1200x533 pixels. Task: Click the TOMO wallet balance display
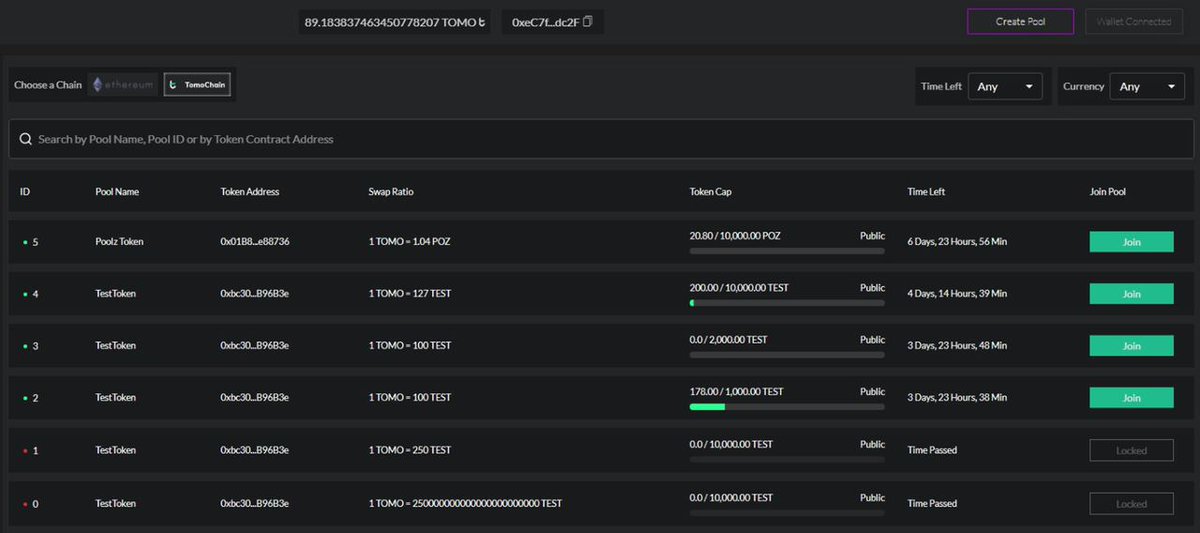click(394, 21)
